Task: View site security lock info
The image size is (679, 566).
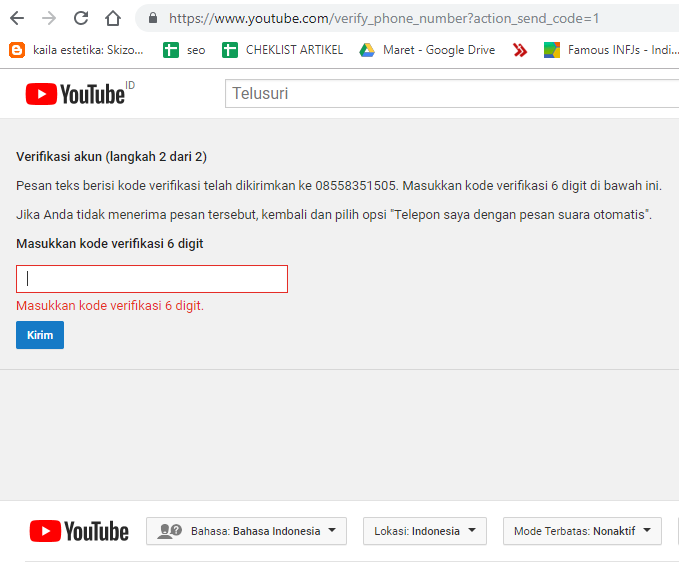Action: point(152,18)
